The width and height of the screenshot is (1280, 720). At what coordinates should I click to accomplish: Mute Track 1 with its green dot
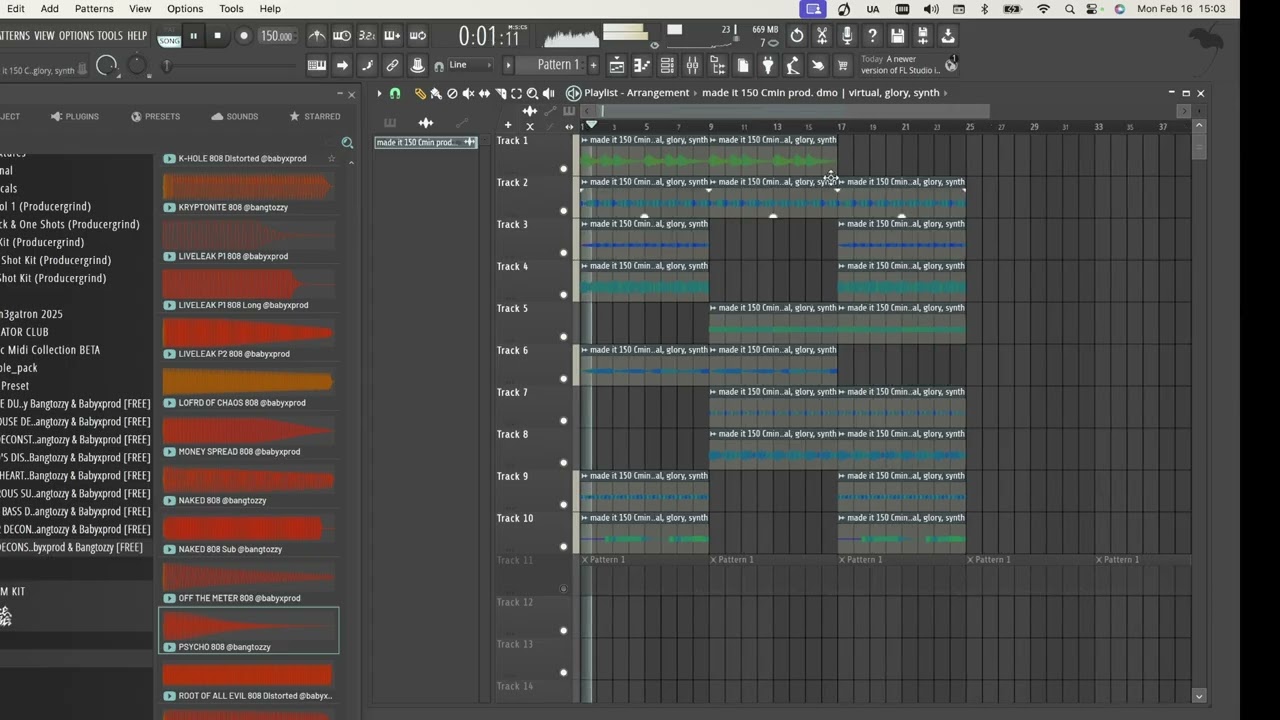pyautogui.click(x=563, y=169)
